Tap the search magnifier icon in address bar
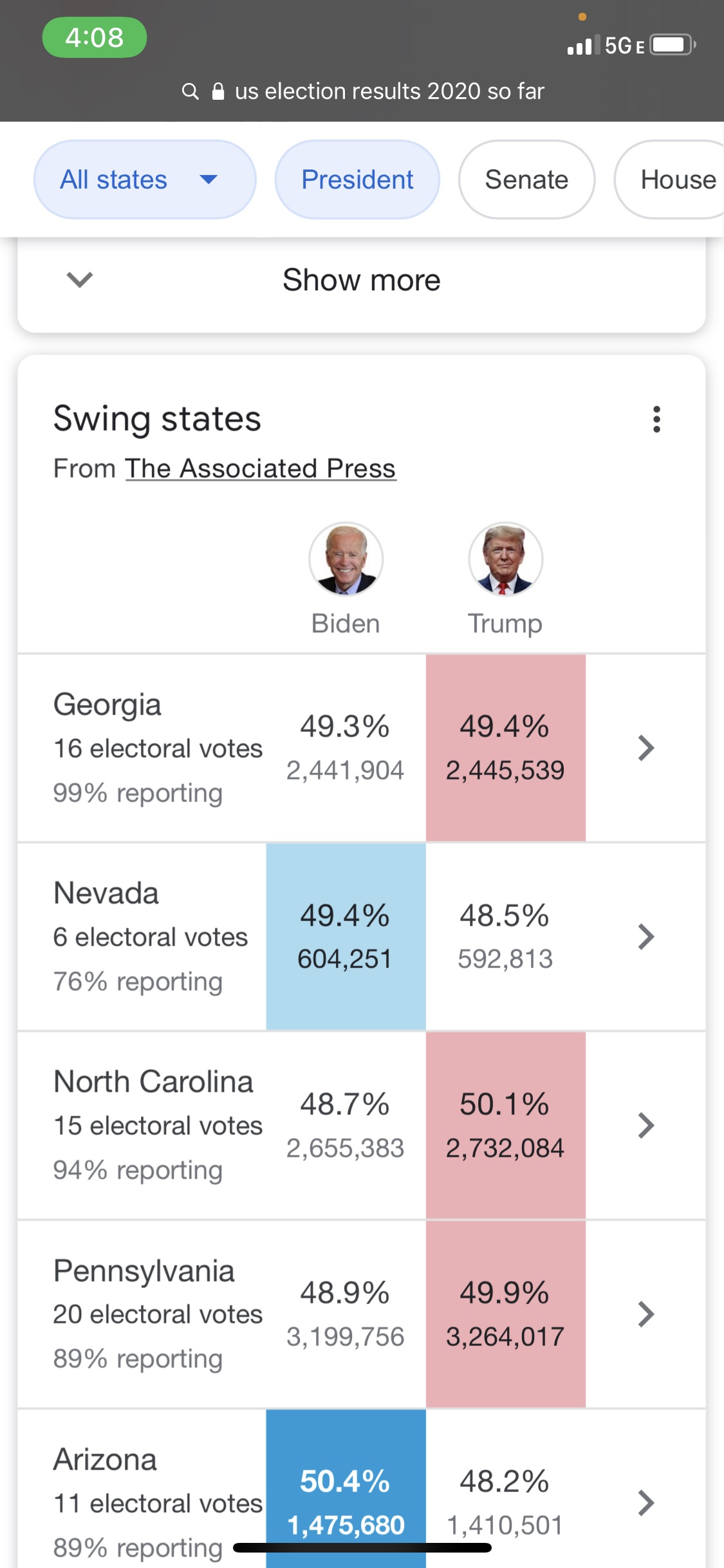The image size is (724, 1568). tap(190, 91)
